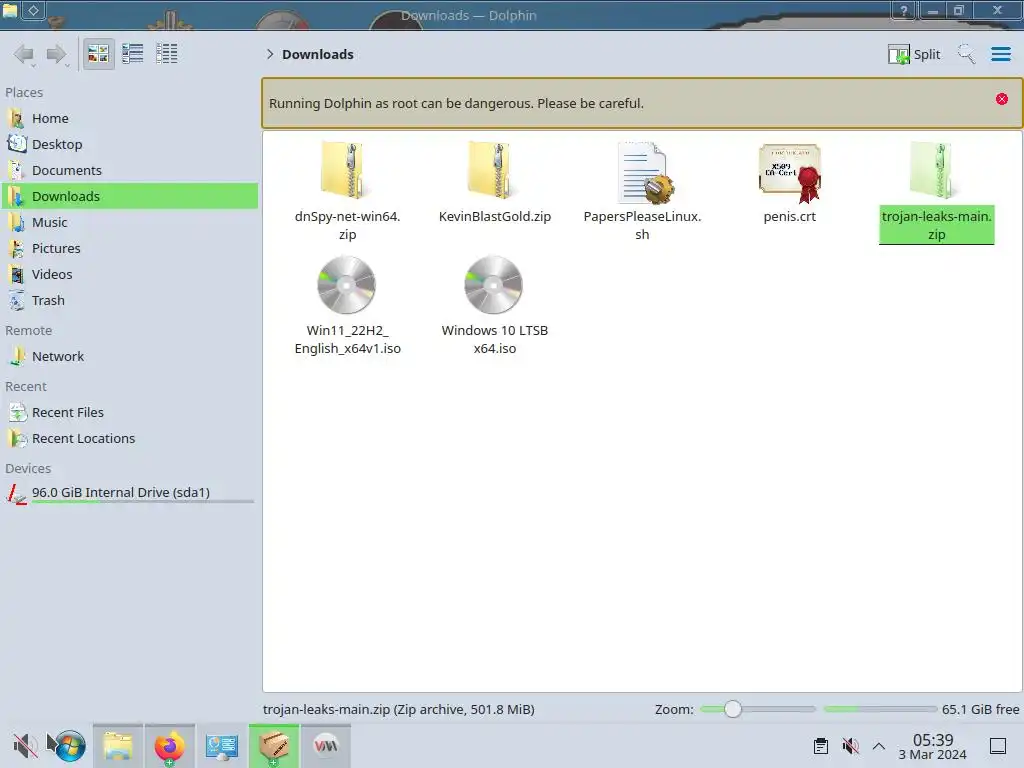Click the Downloads breadcrumb in location bar
The width and height of the screenshot is (1024, 768).
317,54
